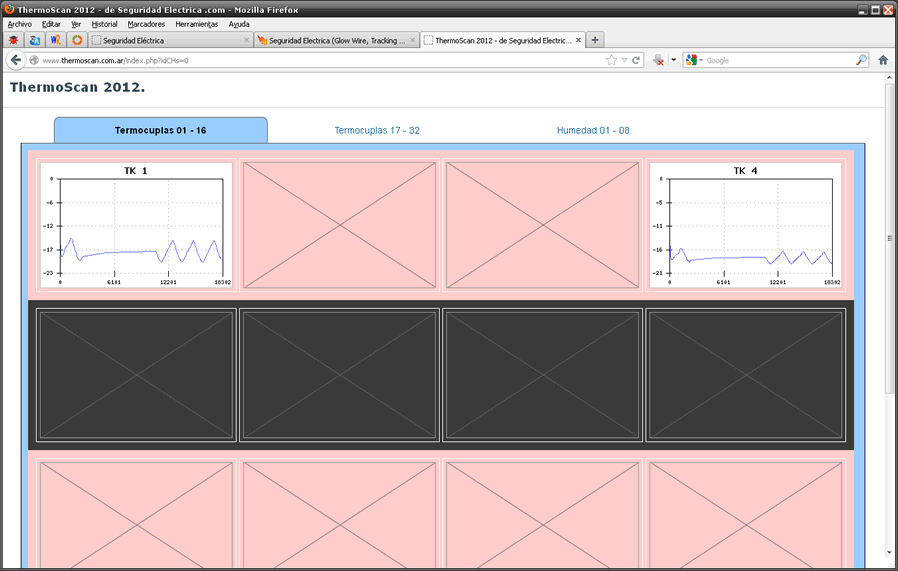Screen dimensions: 898x571
Task: Click in the address bar URL field
Action: 320,60
